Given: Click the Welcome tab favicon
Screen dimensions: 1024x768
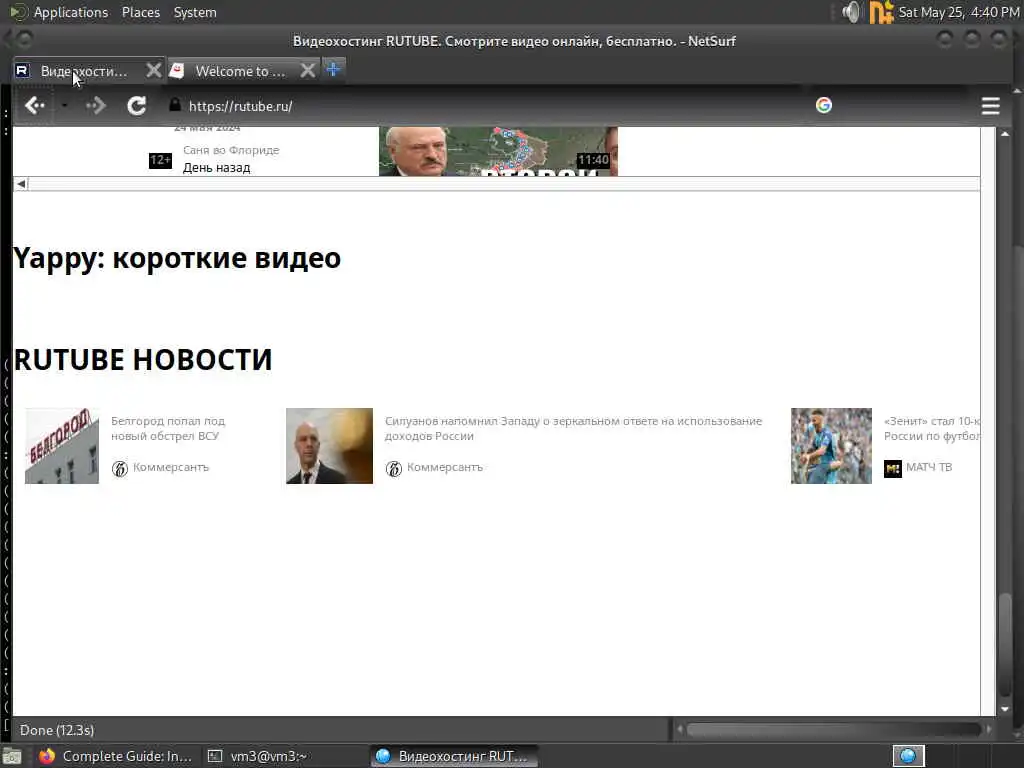Looking at the screenshot, I should [x=177, y=70].
